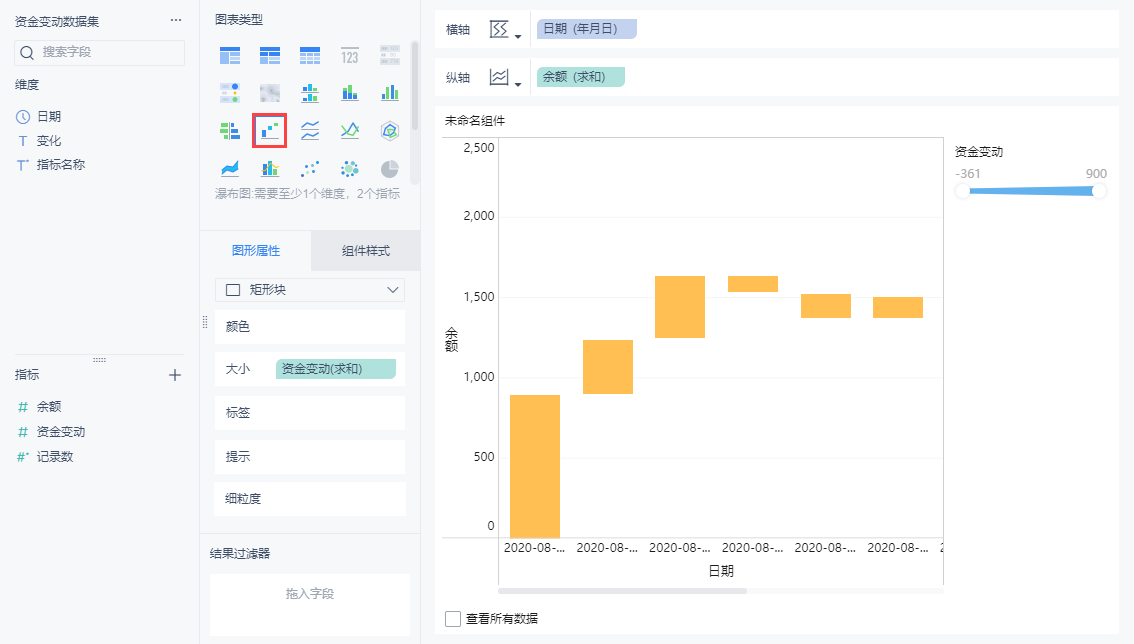
Task: Click the 日期 x-axis title
Action: (721, 571)
